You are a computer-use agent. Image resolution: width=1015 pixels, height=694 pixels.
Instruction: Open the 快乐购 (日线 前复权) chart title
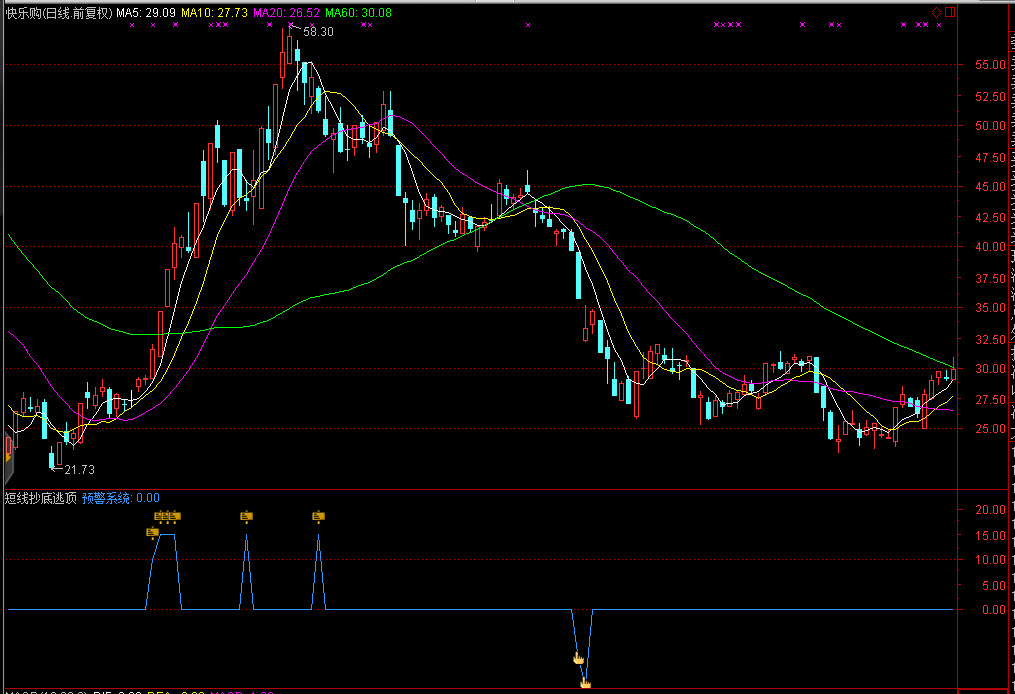(58, 14)
